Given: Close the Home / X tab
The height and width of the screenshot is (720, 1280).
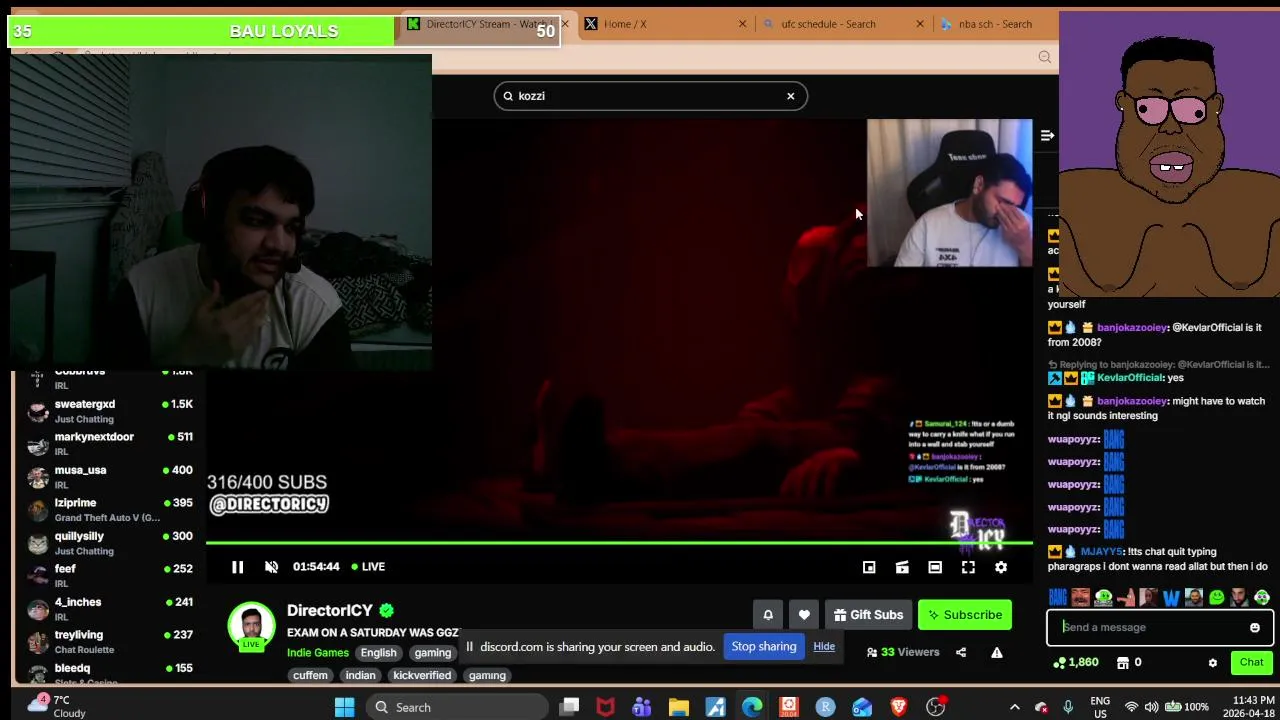Looking at the screenshot, I should (742, 24).
